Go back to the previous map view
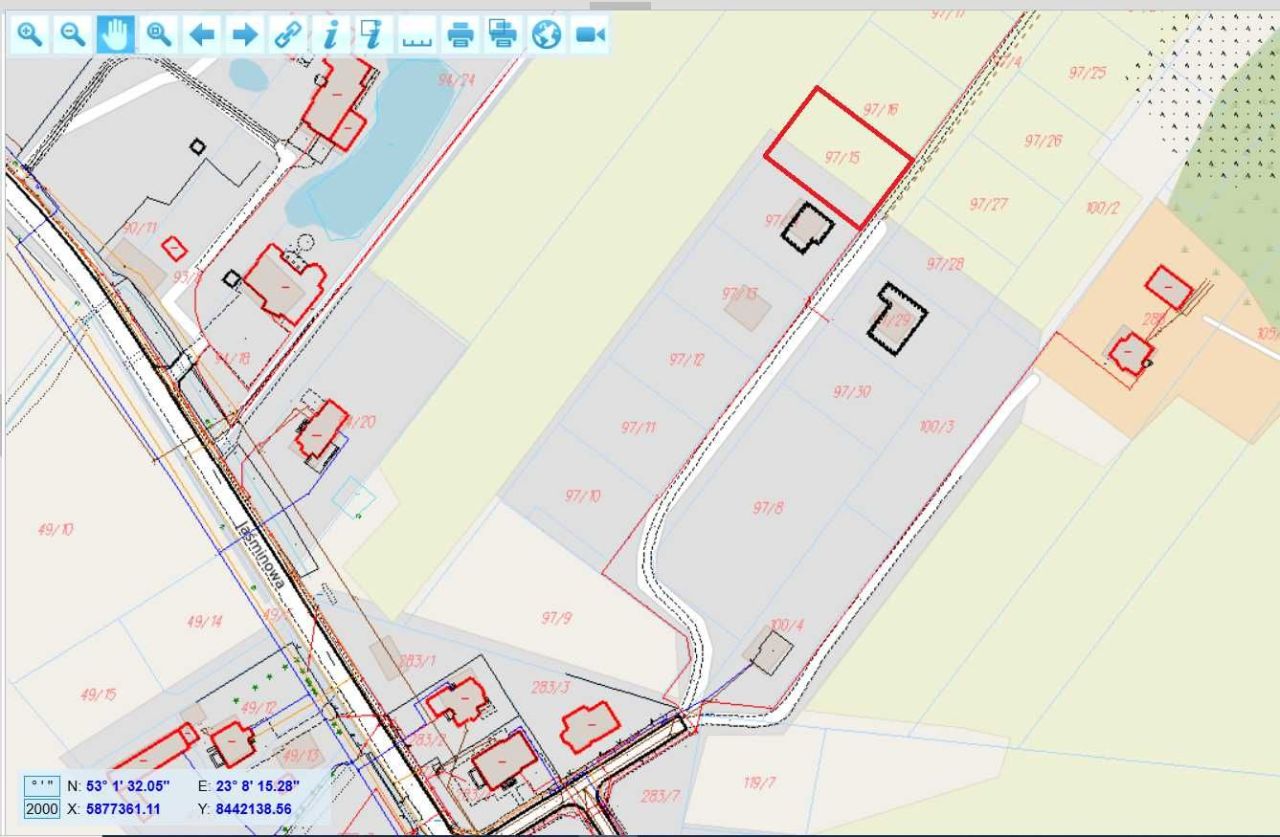The image size is (1280, 837). (x=201, y=35)
